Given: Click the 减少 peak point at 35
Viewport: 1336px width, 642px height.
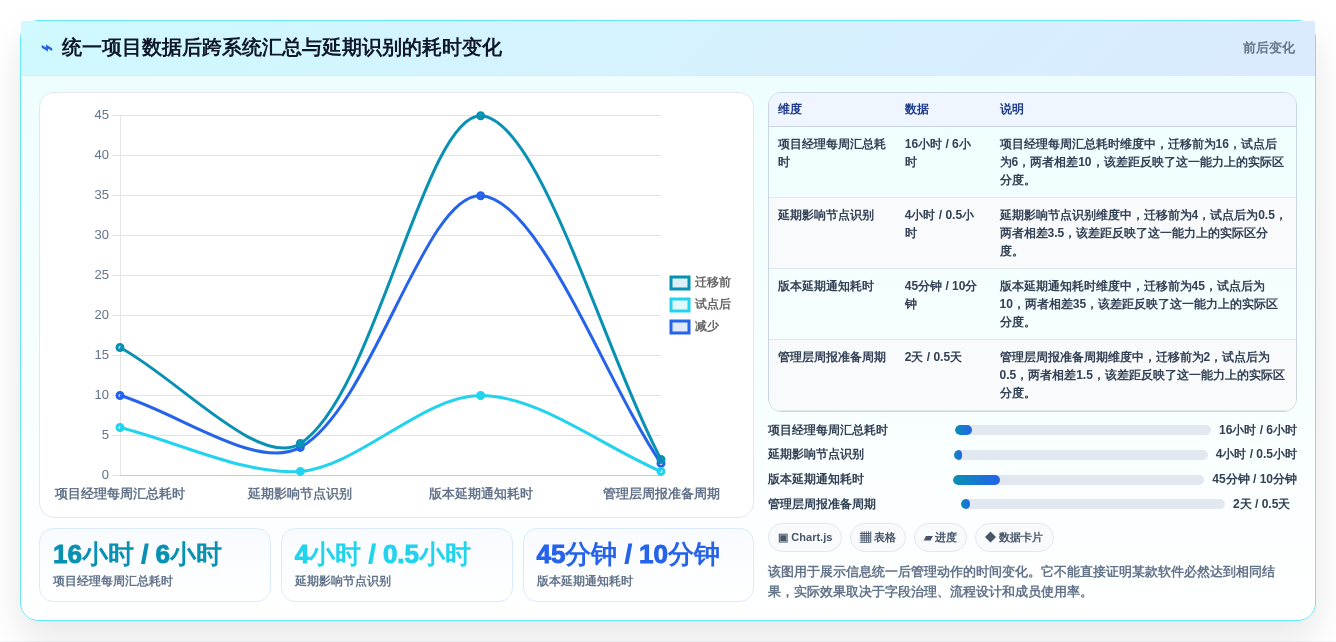Looking at the screenshot, I should pyautogui.click(x=481, y=196).
